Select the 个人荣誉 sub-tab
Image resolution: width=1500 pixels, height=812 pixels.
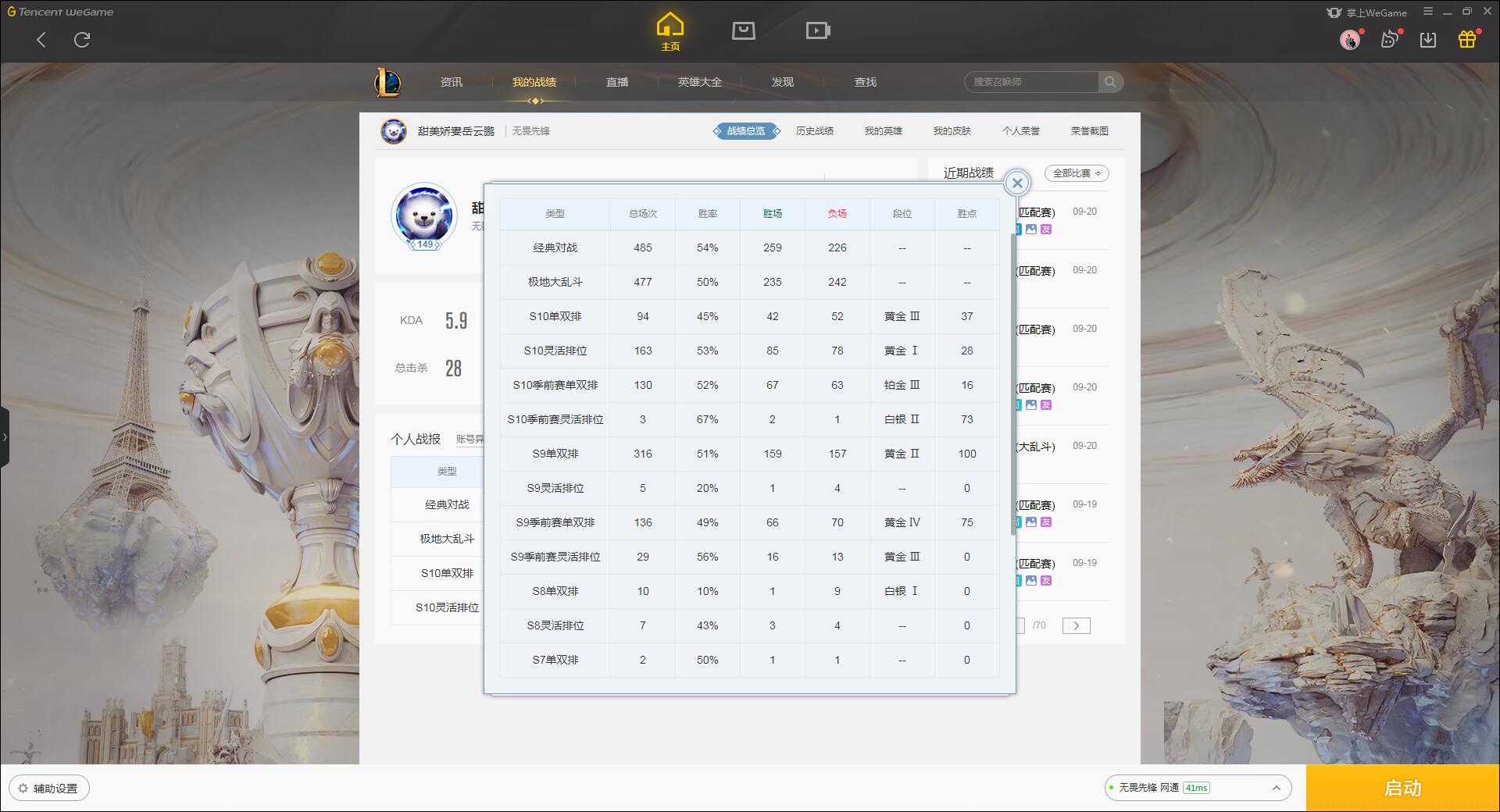(1021, 131)
